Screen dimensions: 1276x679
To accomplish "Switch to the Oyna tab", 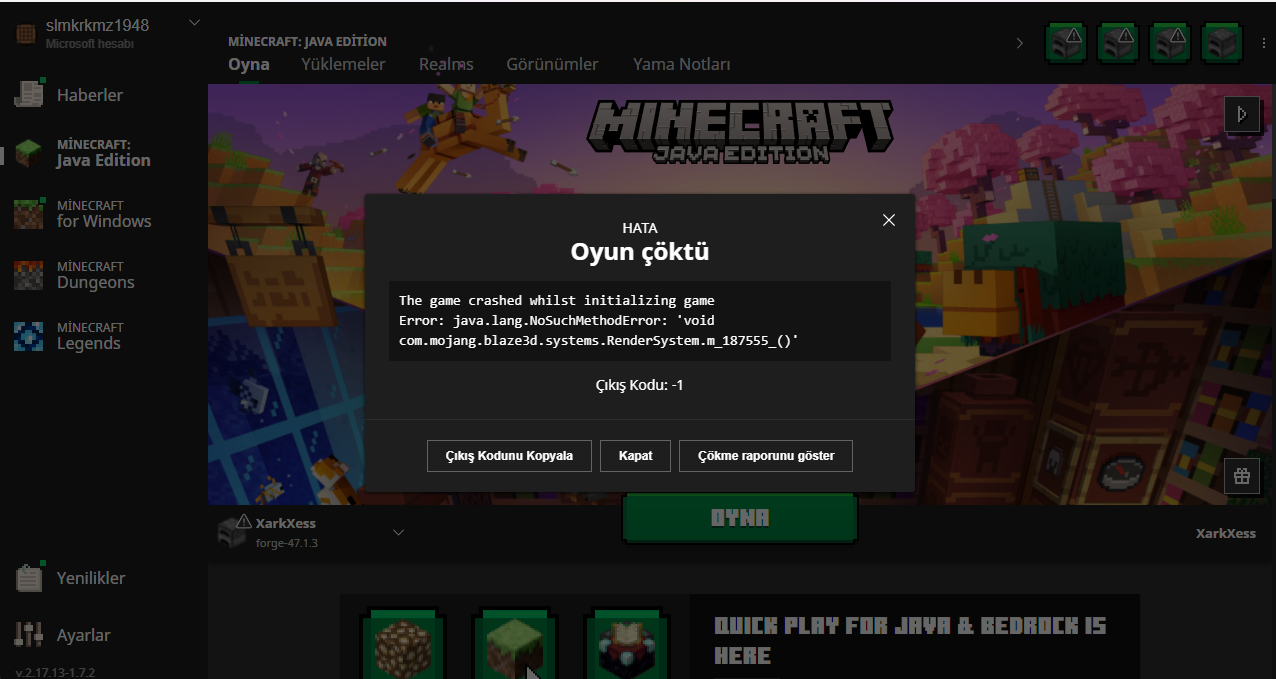I will [249, 64].
